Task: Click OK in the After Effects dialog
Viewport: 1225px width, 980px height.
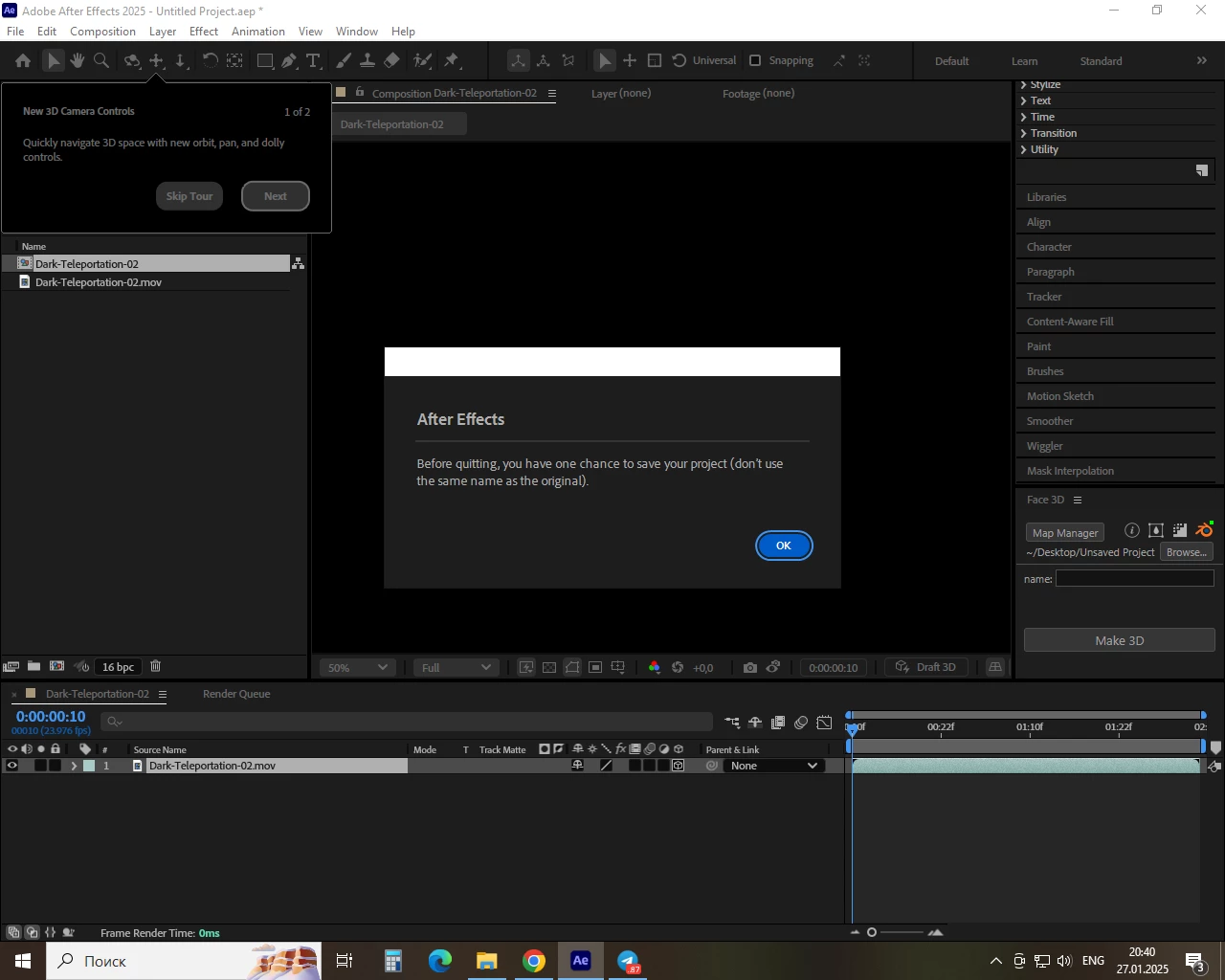Action: 784,546
